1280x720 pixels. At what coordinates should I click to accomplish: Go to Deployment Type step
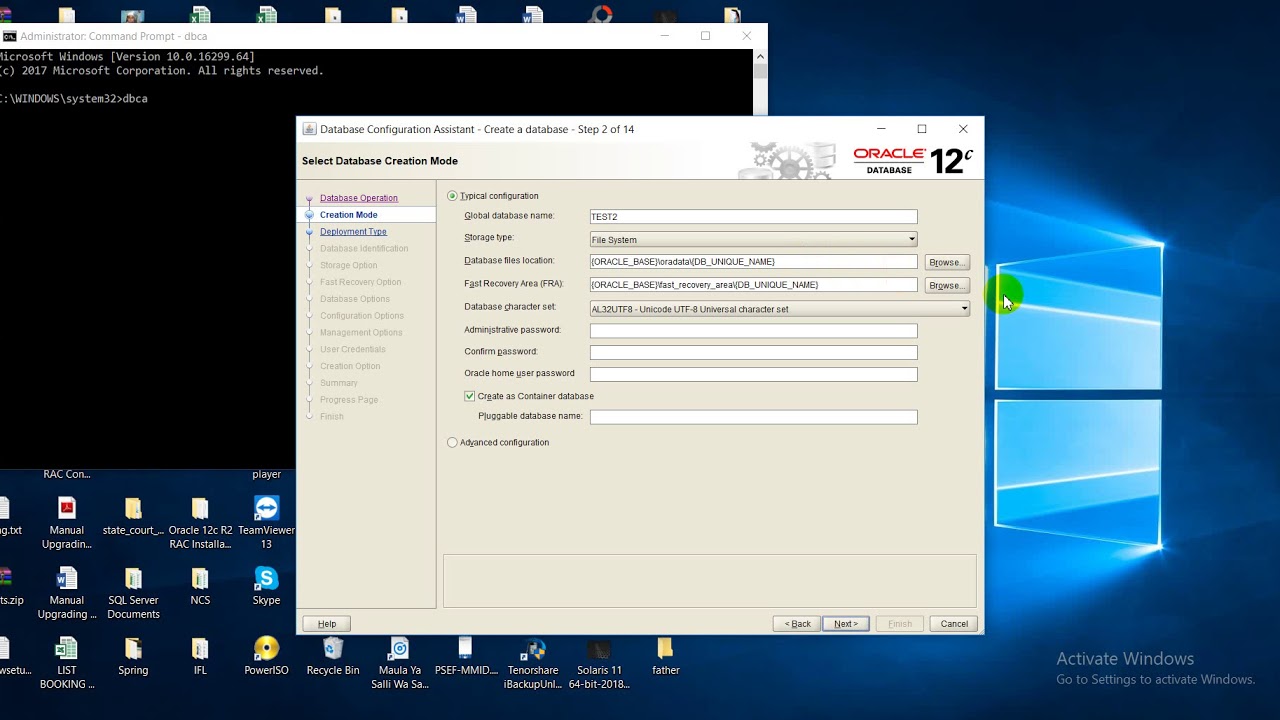pos(353,232)
